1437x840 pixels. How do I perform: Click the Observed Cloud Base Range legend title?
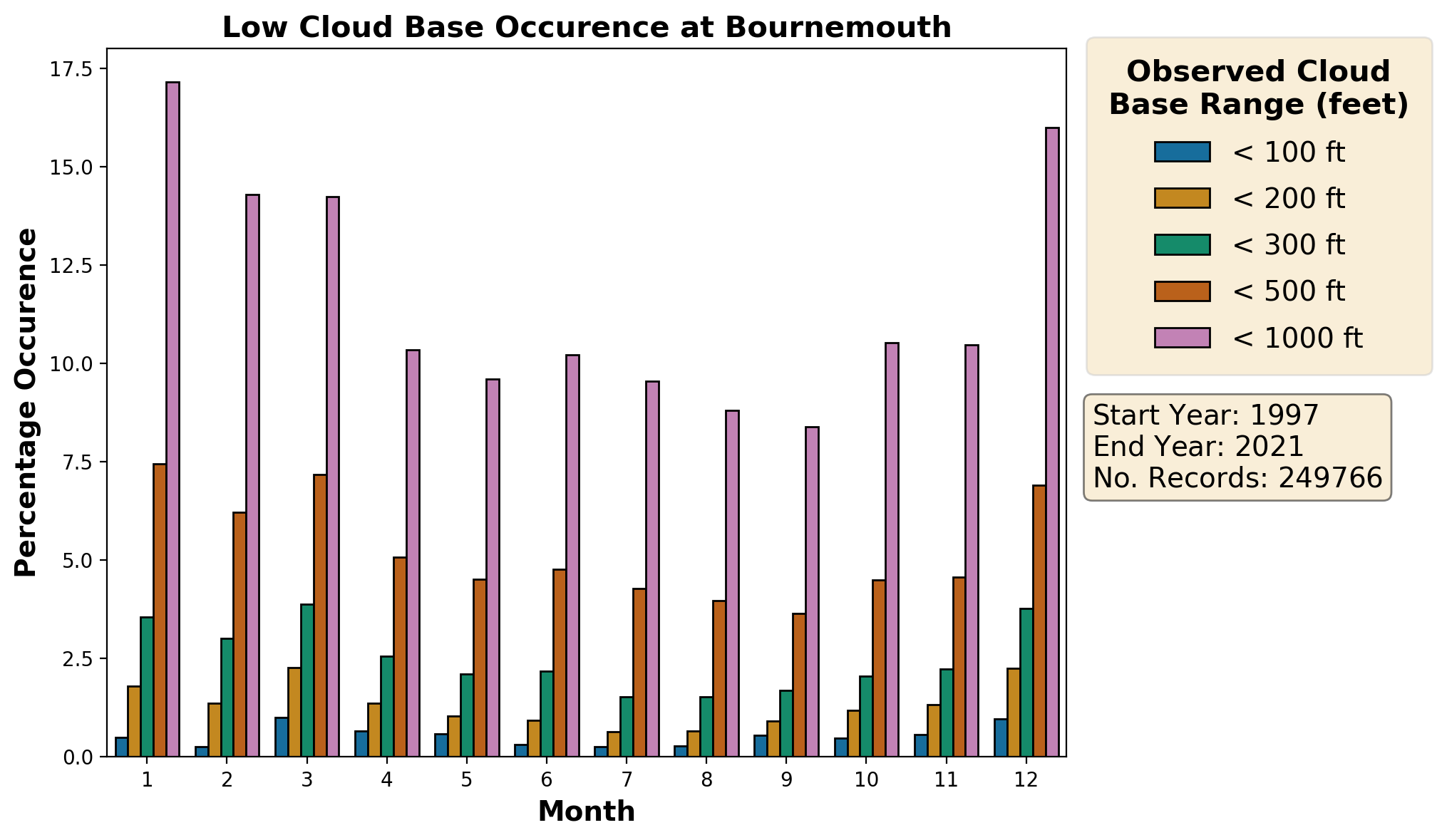point(1258,88)
